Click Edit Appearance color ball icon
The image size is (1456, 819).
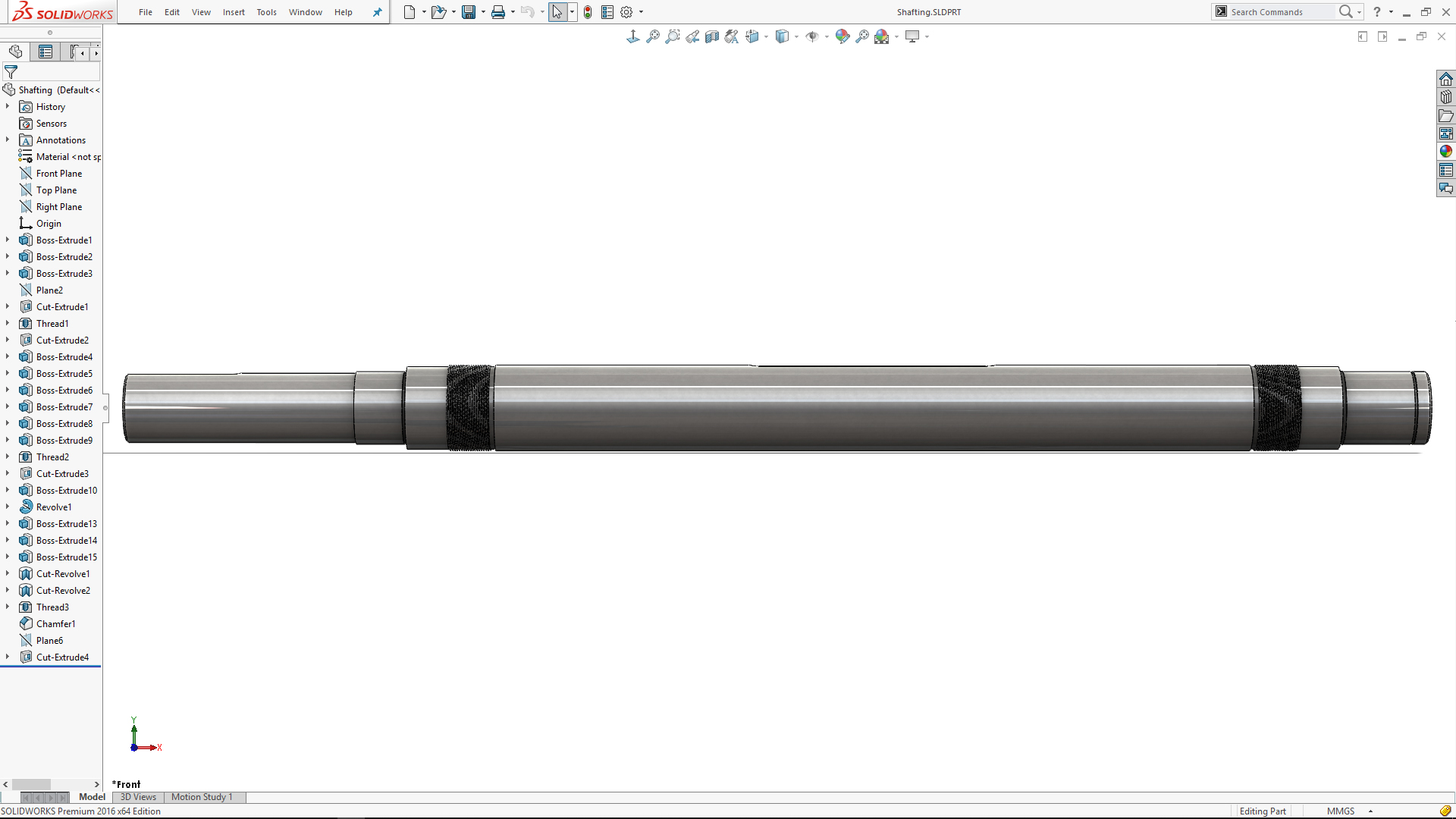[842, 36]
